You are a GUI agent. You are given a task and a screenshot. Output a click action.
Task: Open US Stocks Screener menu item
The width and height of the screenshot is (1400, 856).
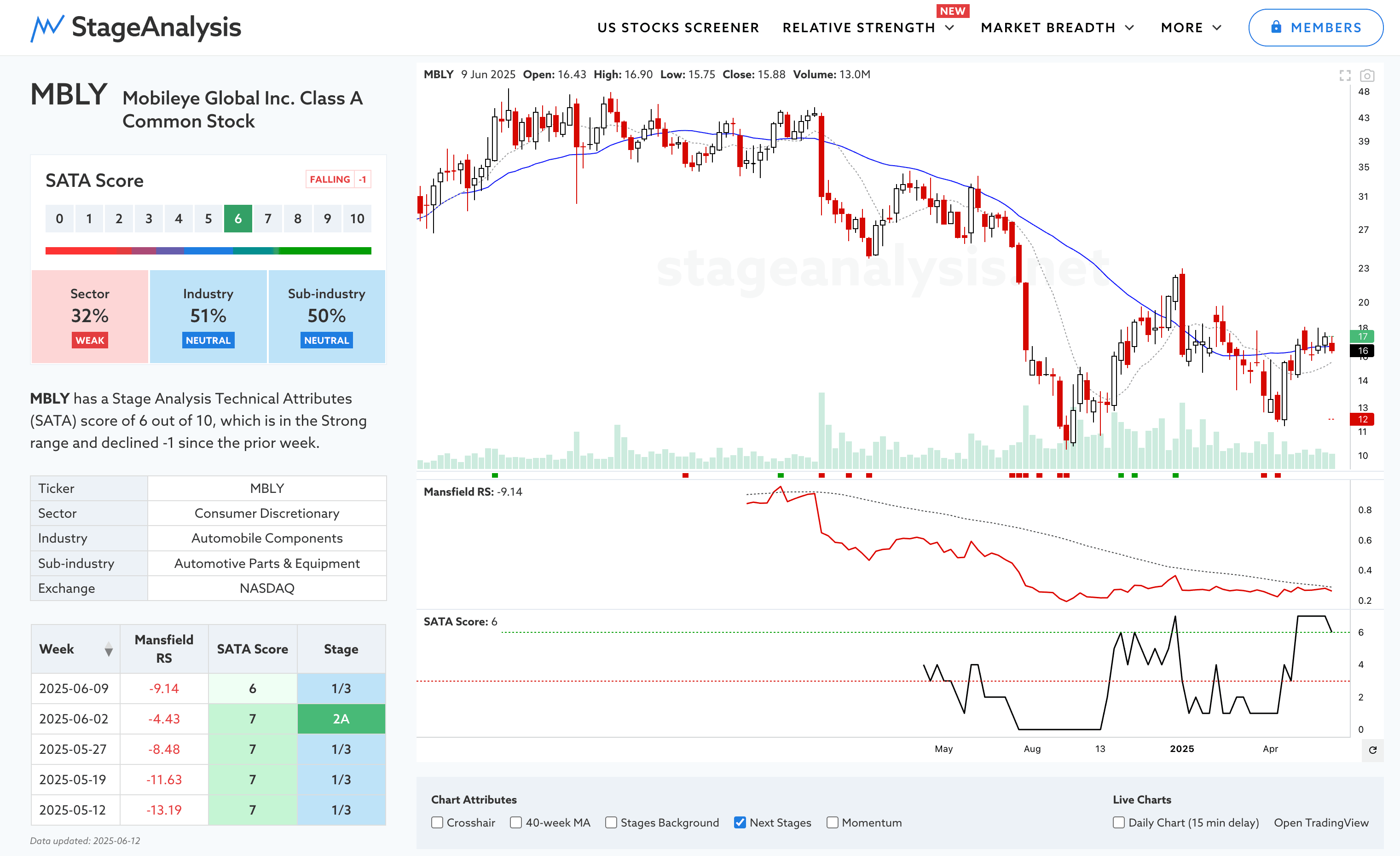pyautogui.click(x=678, y=28)
